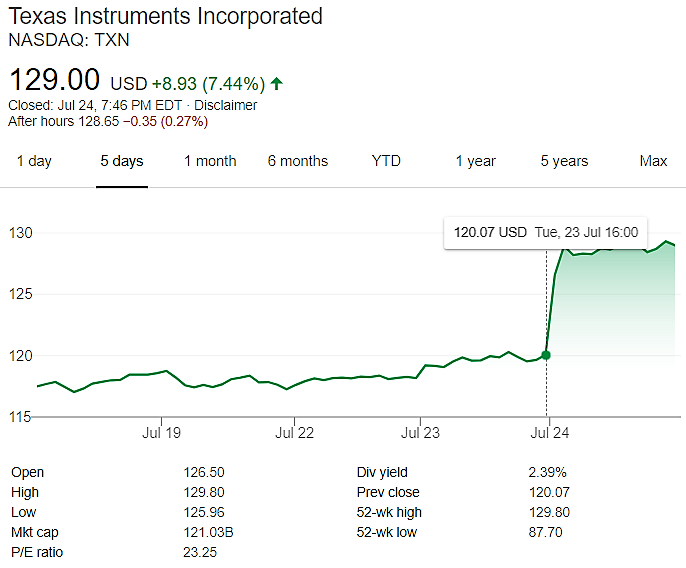Screen dimensions: 686x568
Task: Click the 125 y-axis label
Action: coord(21,294)
